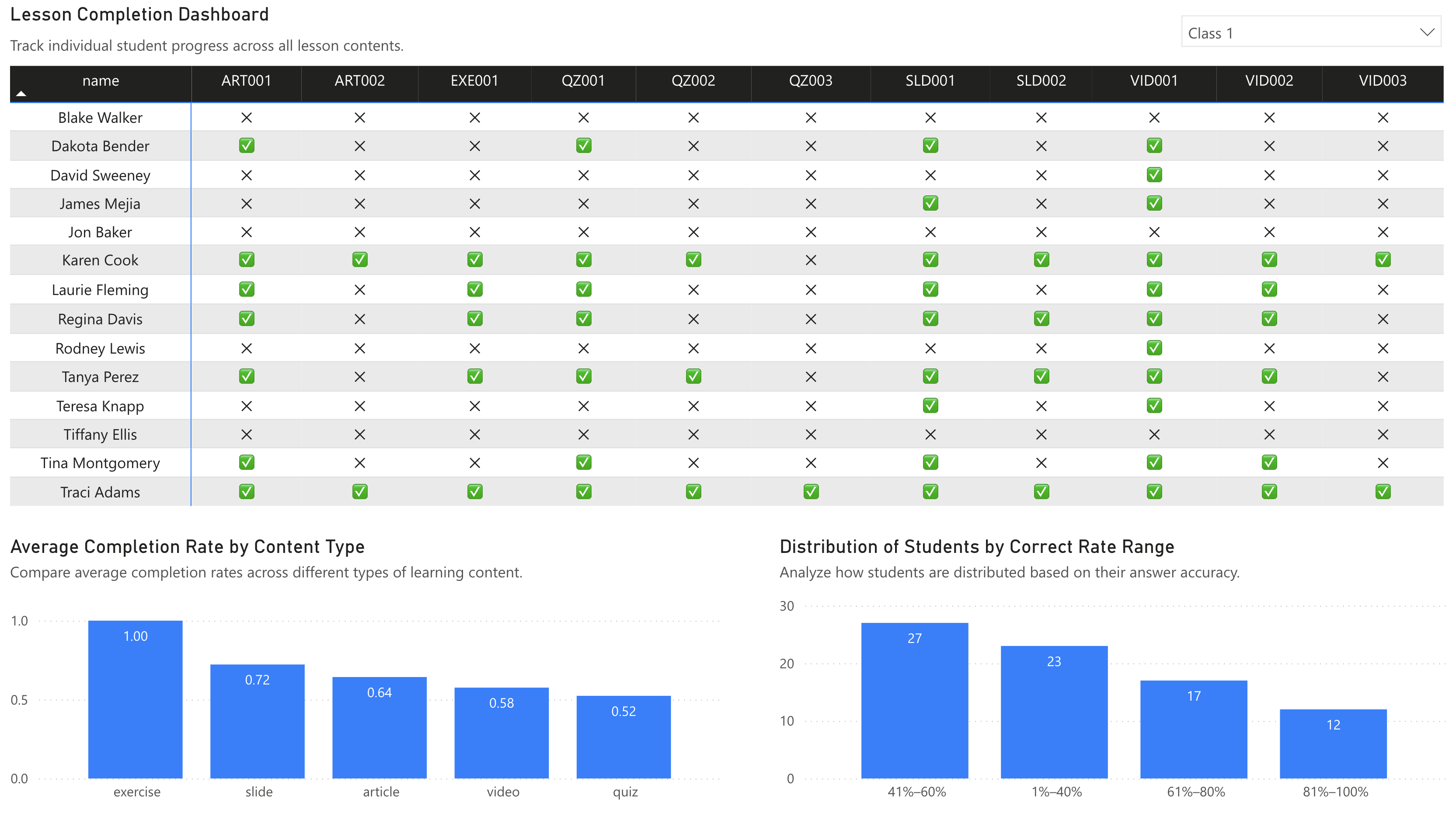Select the Regina Davis name cell

[100, 319]
